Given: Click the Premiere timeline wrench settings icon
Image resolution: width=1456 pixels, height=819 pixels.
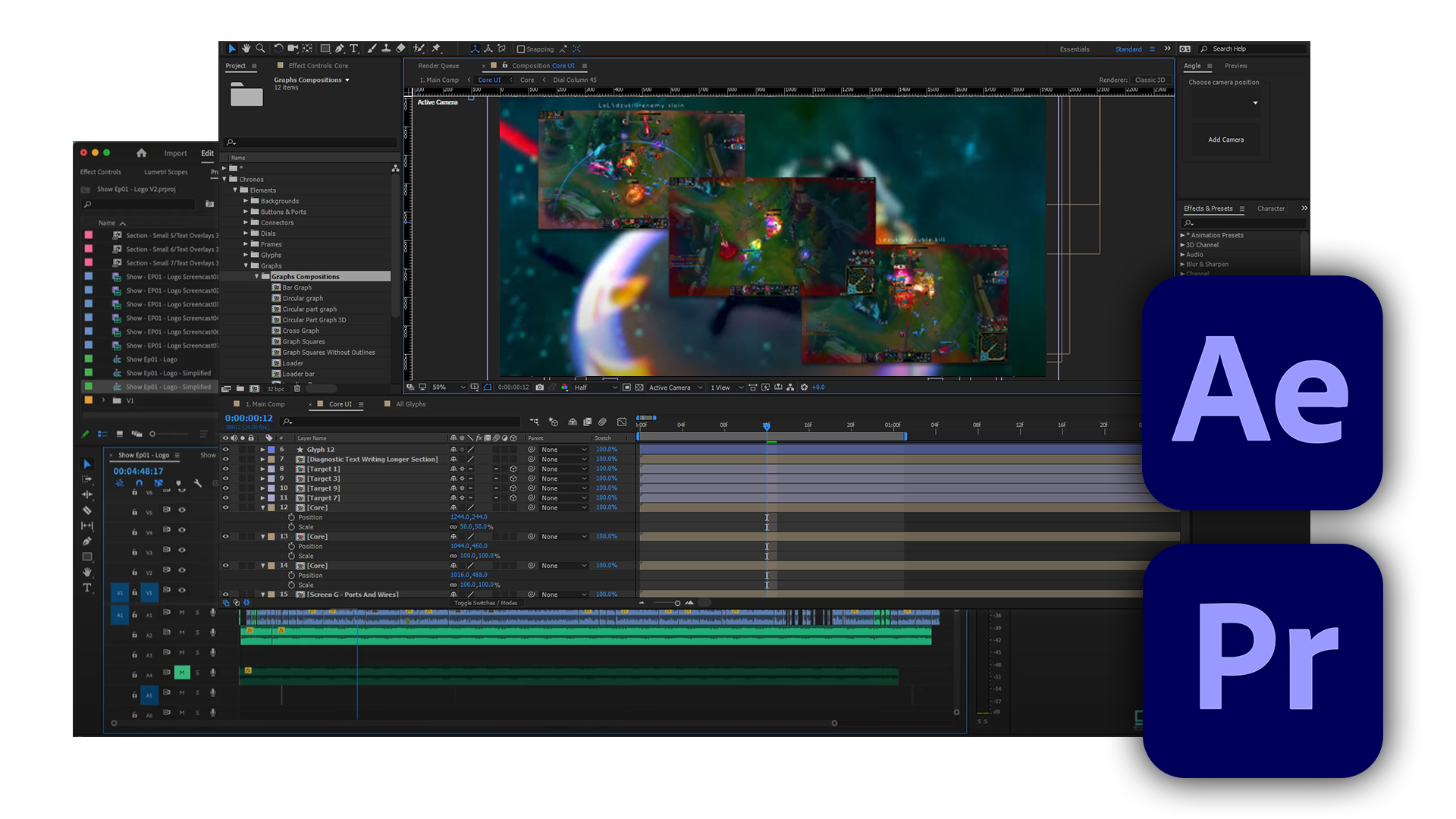Looking at the screenshot, I should (198, 483).
